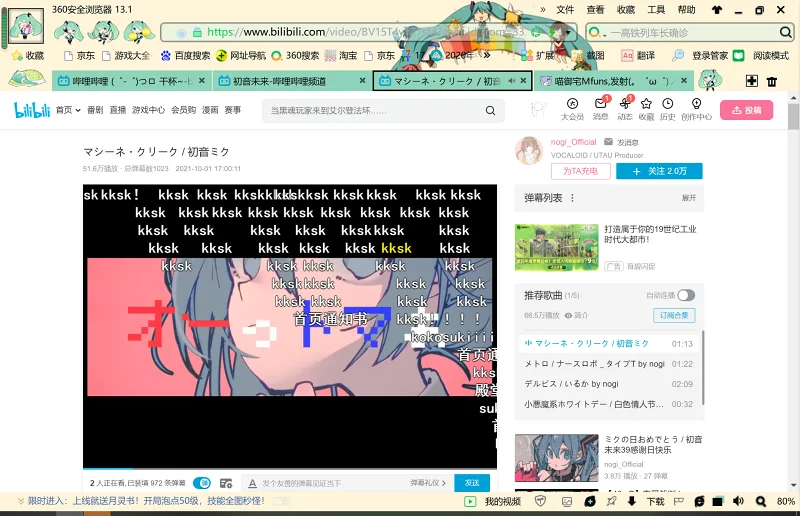Viewport: 800px width, 516px height.
Task: Toggle the 自动连播 autoplay switch
Action: [686, 295]
